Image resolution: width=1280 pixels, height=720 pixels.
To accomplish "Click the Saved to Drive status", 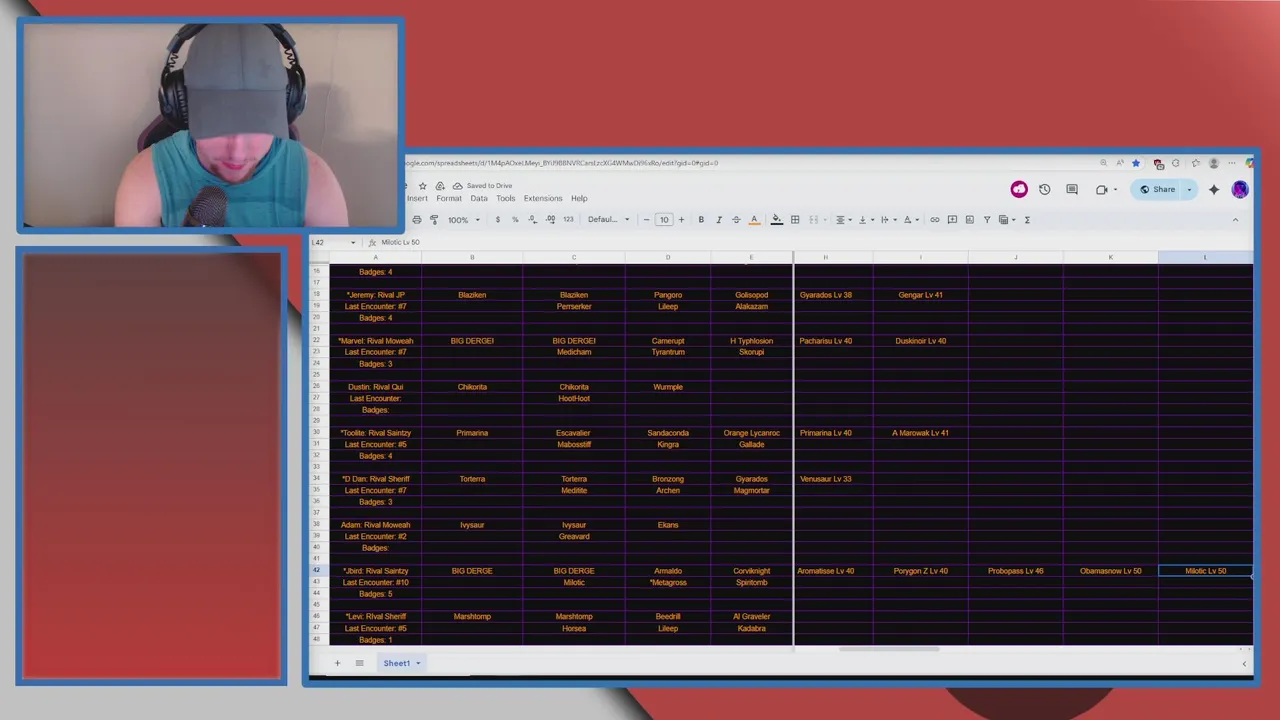I will 482,186.
